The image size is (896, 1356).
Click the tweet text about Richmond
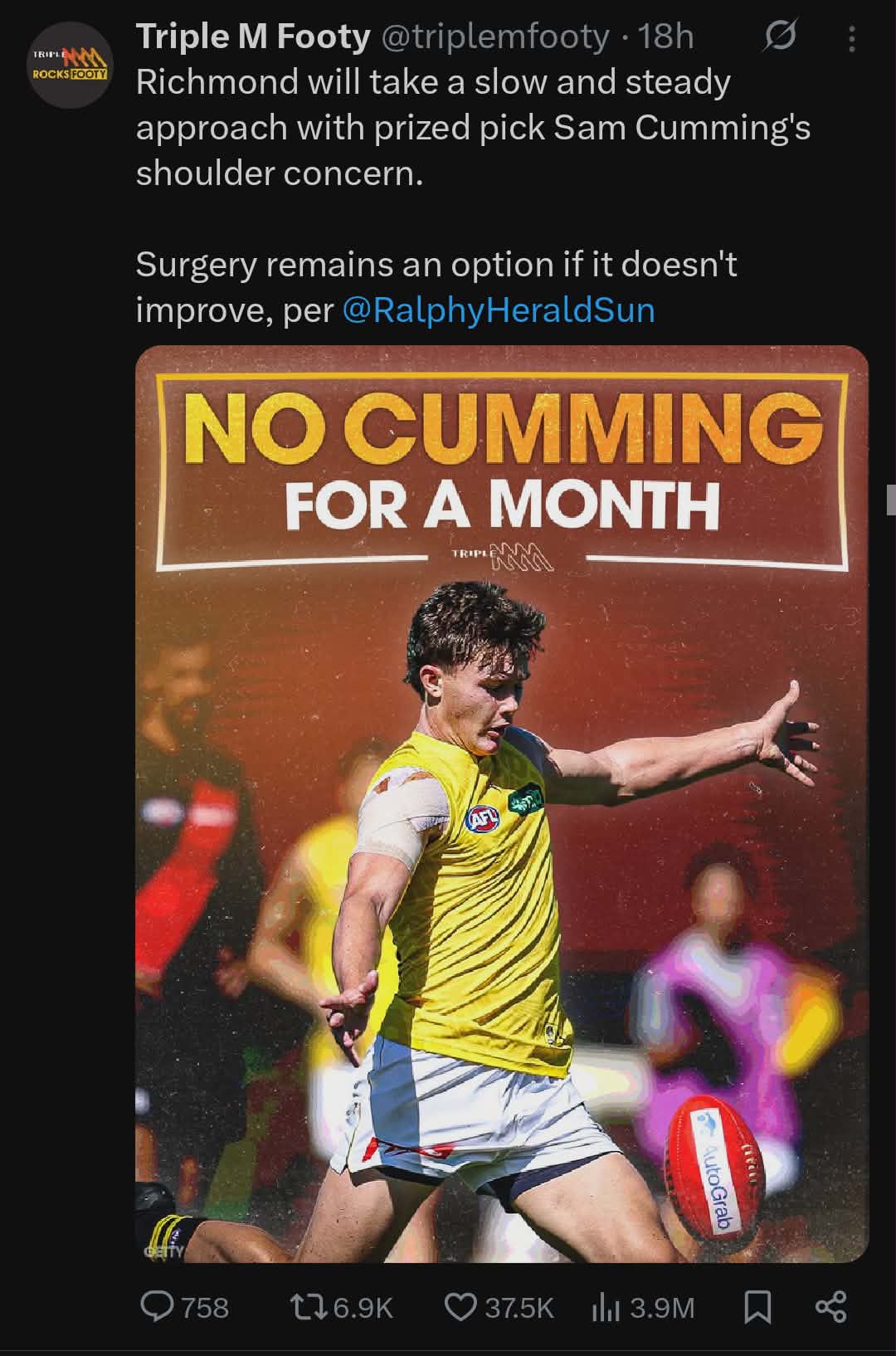473,128
